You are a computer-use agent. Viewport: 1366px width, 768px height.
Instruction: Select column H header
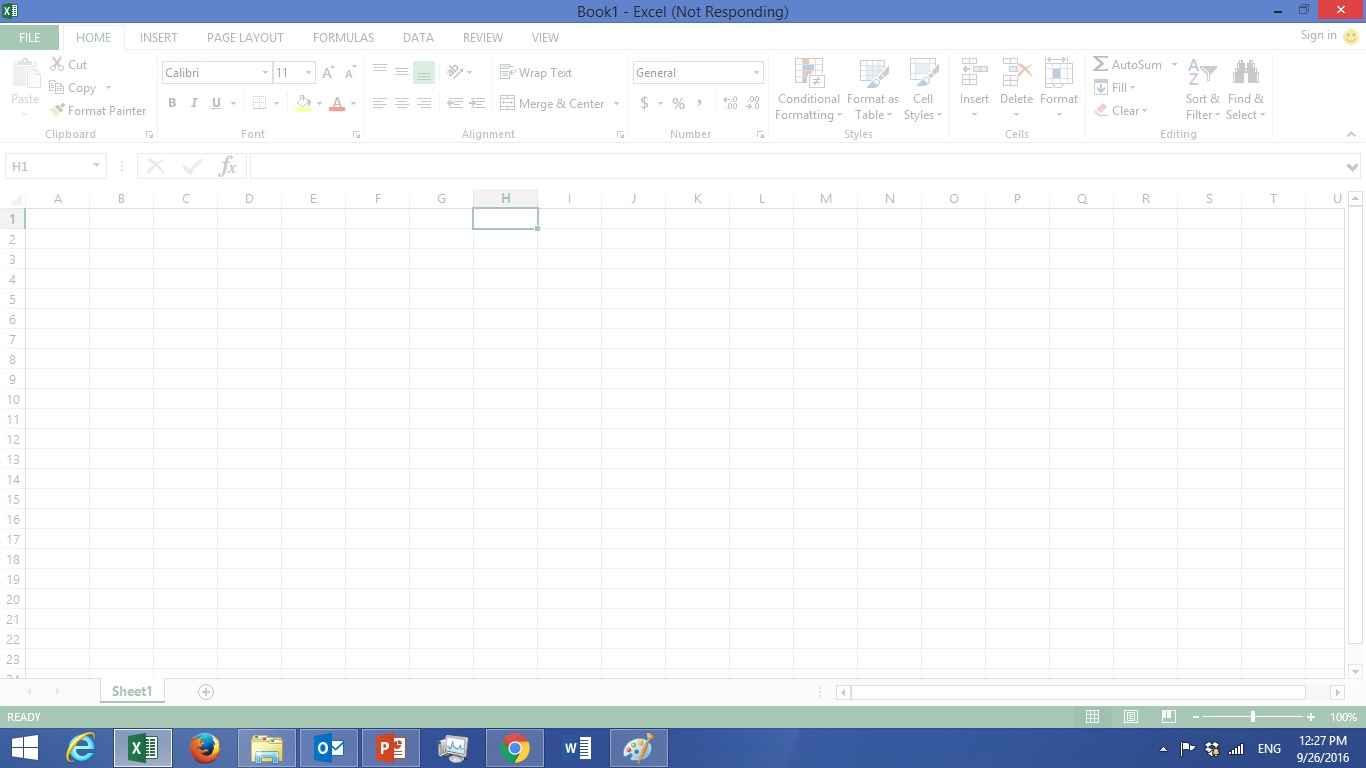(x=506, y=198)
